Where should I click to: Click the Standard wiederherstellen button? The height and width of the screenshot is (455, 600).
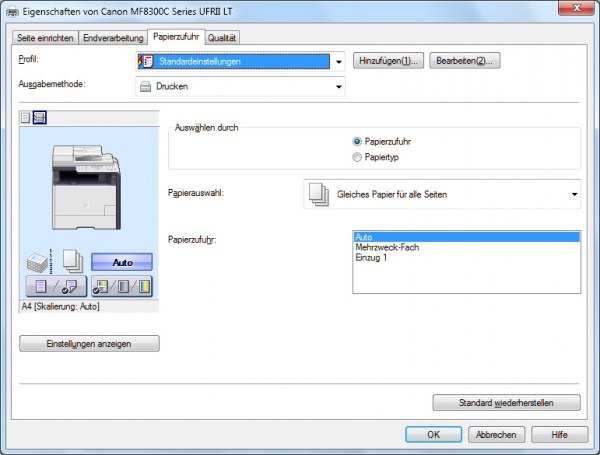[506, 402]
